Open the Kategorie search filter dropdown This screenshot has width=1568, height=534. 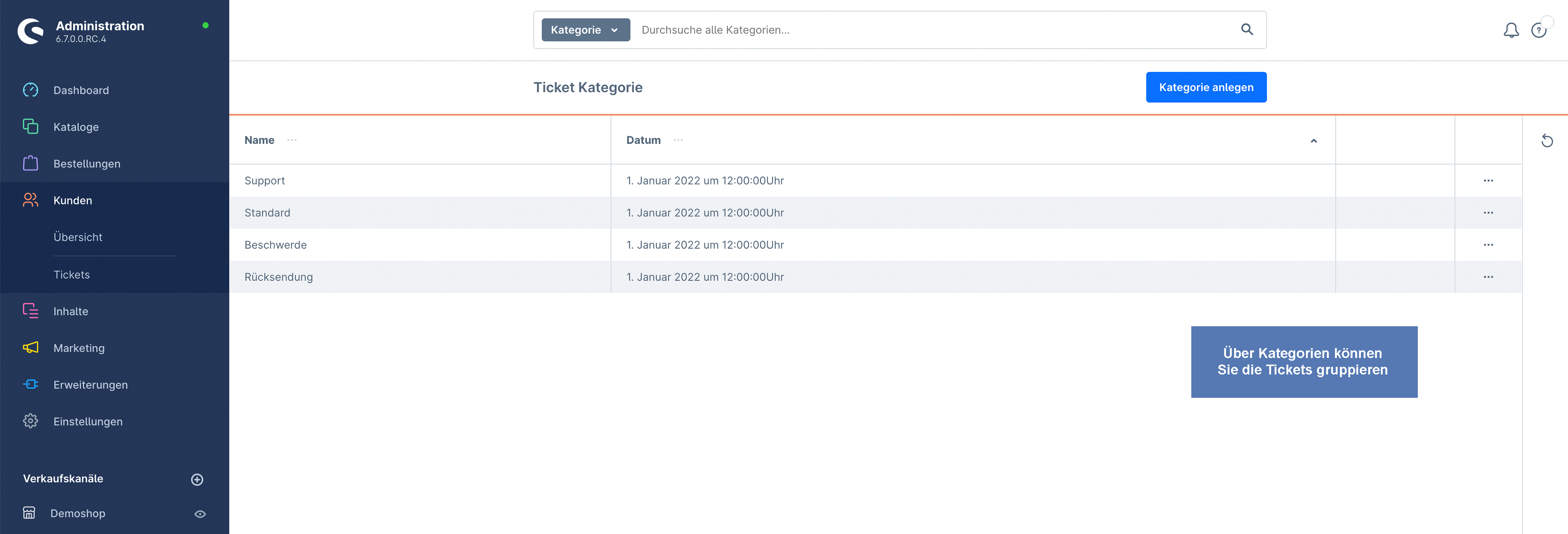(586, 30)
